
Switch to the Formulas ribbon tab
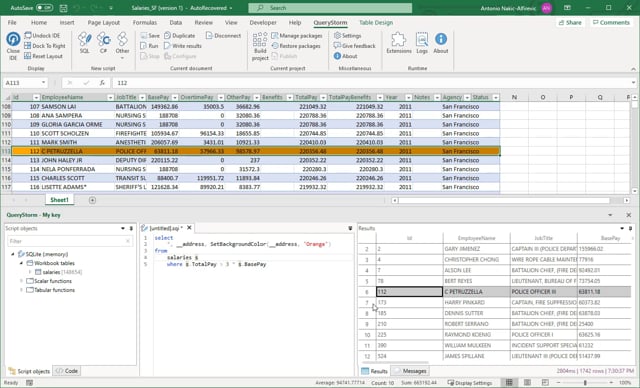coord(144,22)
